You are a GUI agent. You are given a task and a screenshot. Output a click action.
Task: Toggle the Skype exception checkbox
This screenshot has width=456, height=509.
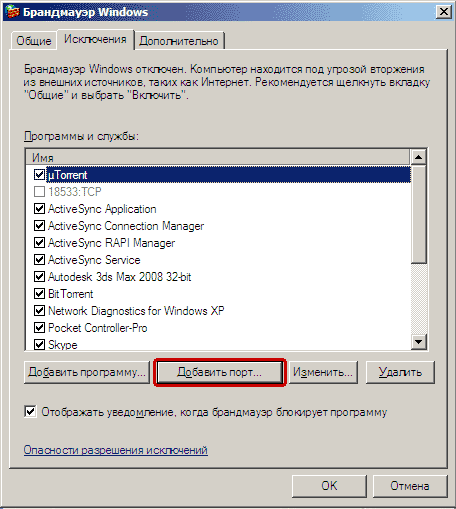point(39,344)
